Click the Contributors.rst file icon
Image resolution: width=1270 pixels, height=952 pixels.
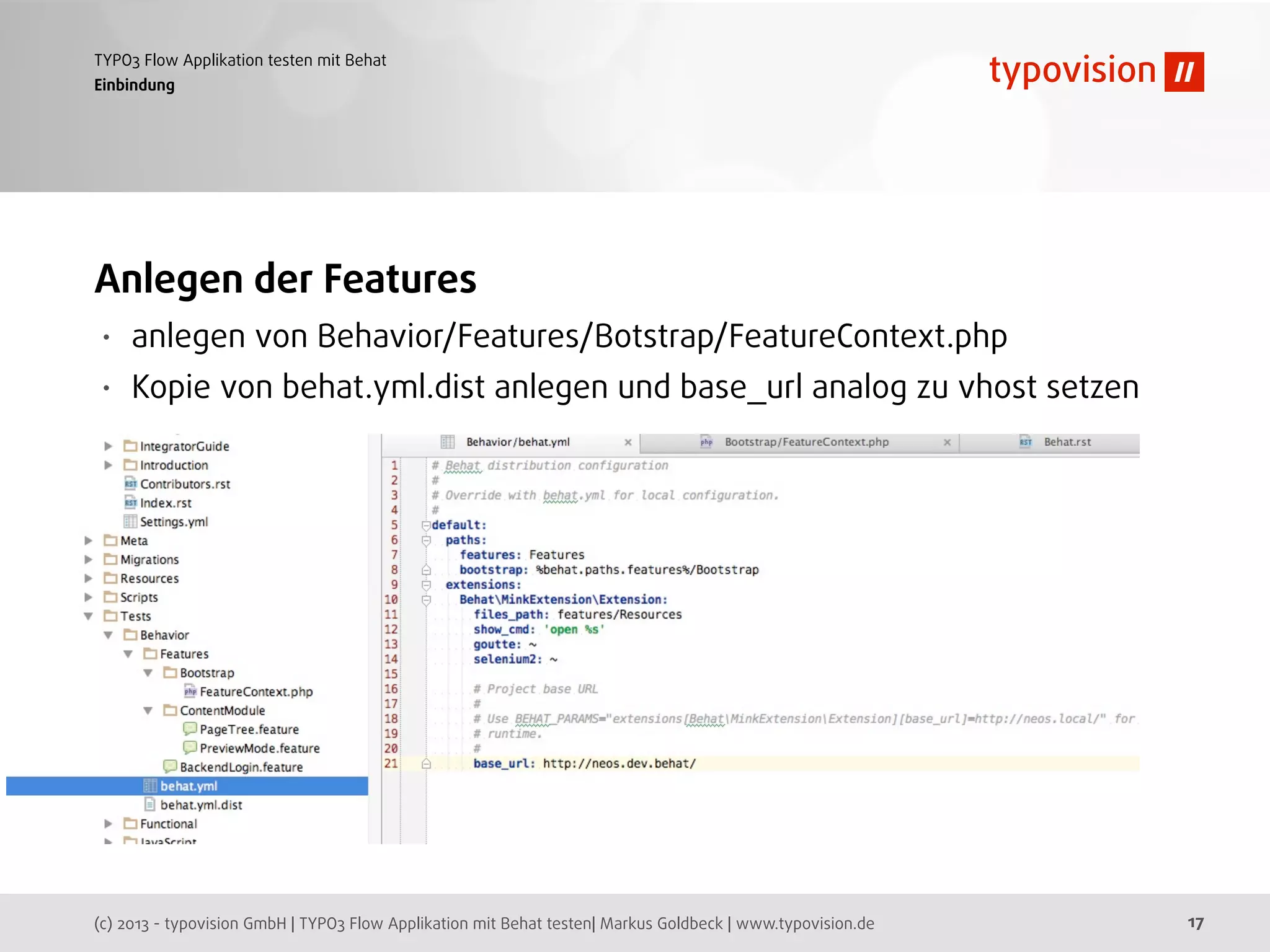pos(130,484)
